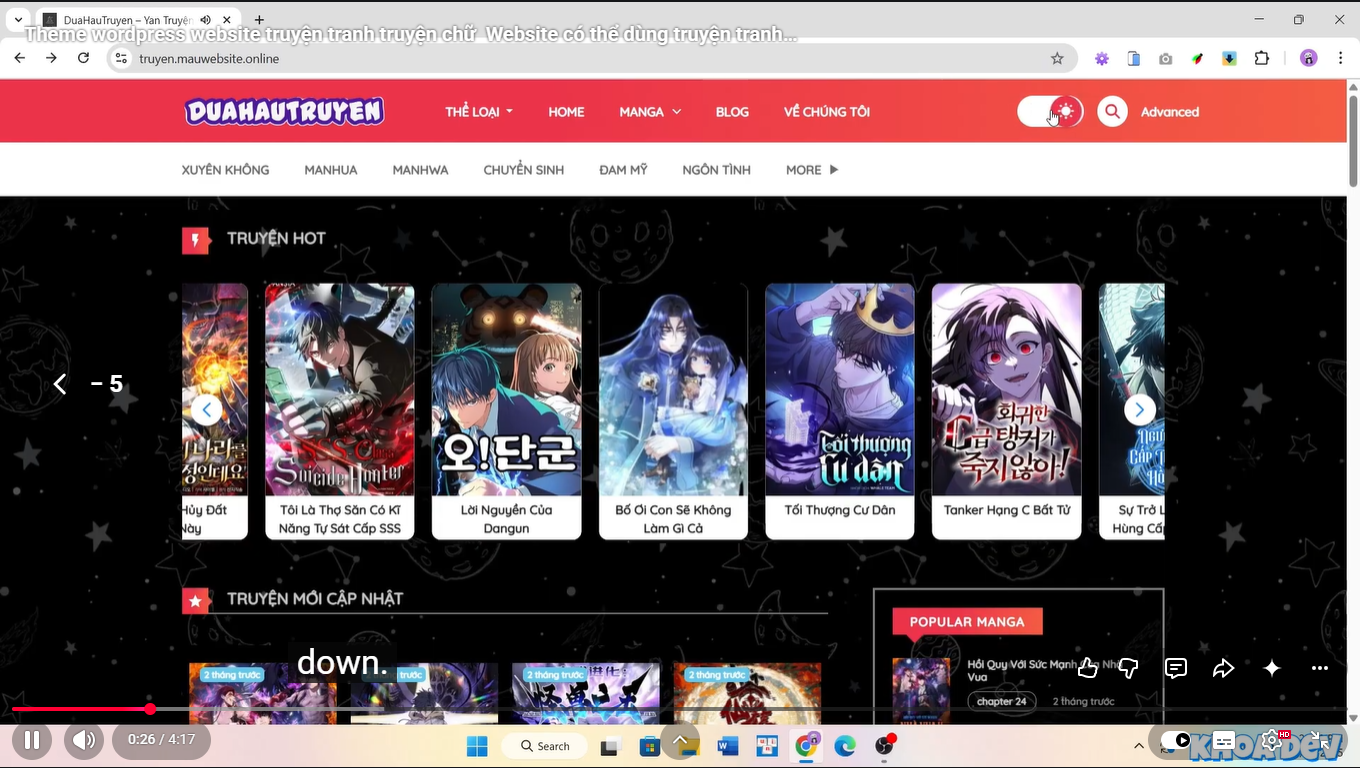Open Microsoft Edge from taskbar
Viewport: 1360px width, 768px height.
(845, 746)
